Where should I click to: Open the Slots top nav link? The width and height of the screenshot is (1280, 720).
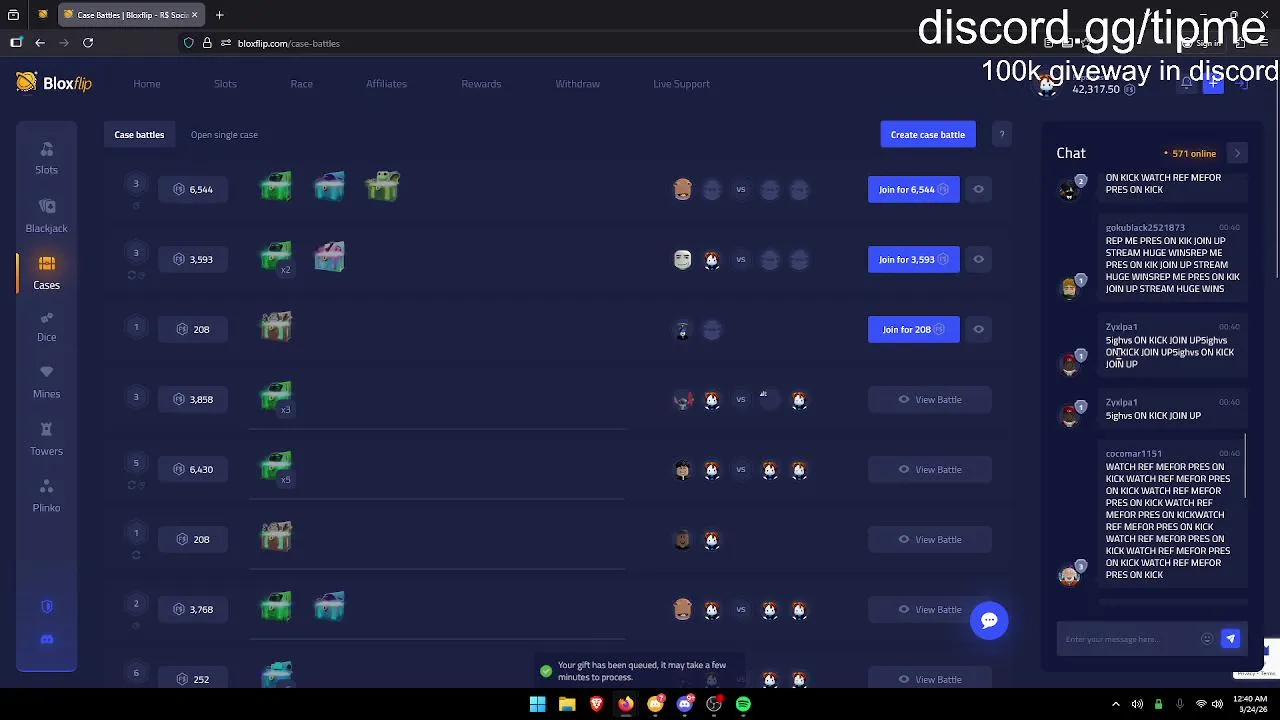tap(225, 84)
